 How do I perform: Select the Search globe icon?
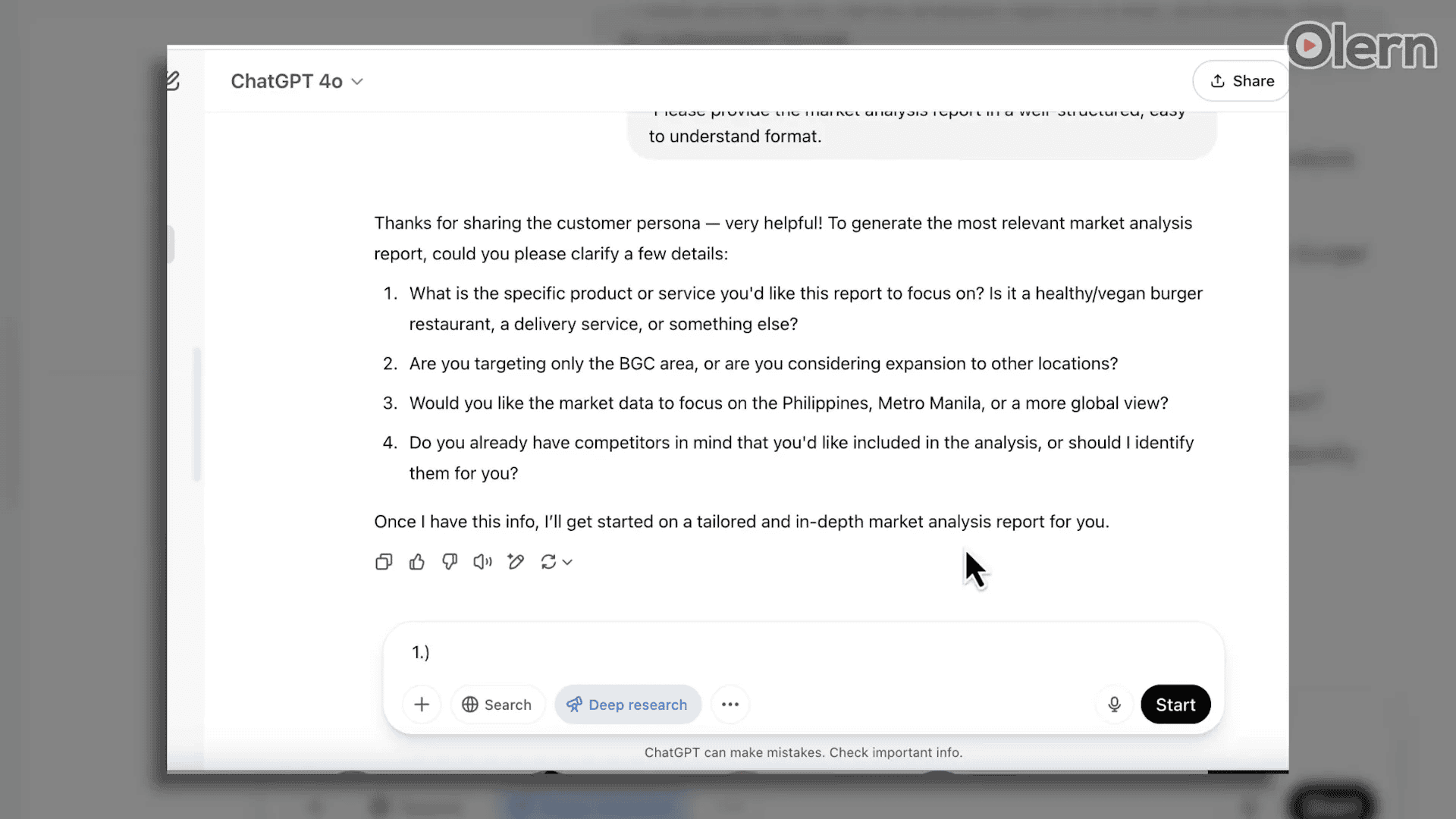pyautogui.click(x=469, y=704)
